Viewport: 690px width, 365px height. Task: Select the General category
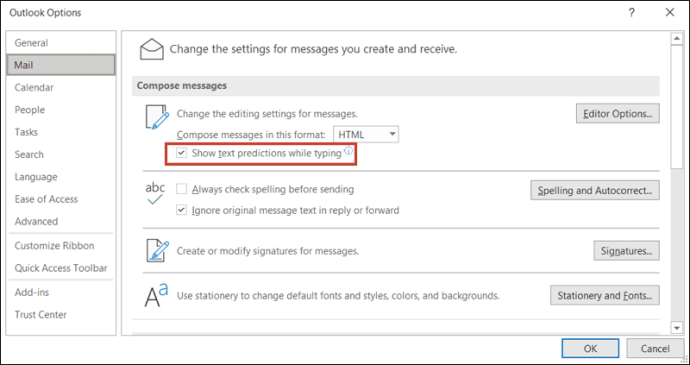61,43
